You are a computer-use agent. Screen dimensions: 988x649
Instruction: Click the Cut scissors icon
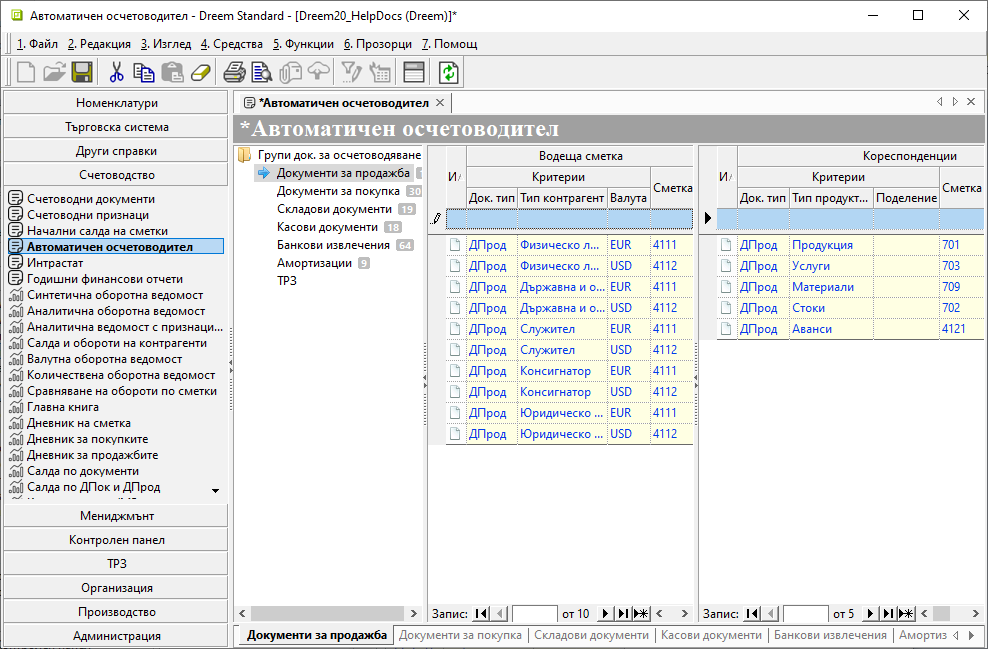pos(117,72)
